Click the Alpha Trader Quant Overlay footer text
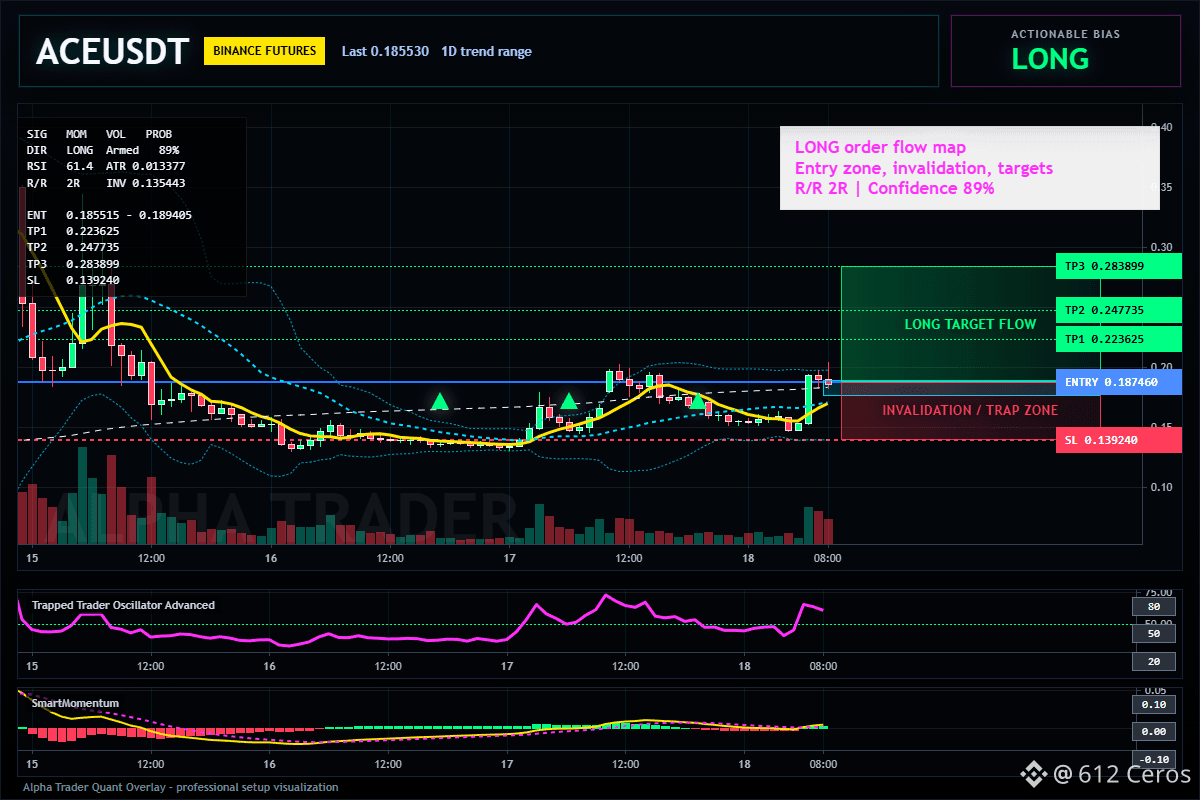Viewport: 1200px width, 800px height. click(181, 787)
